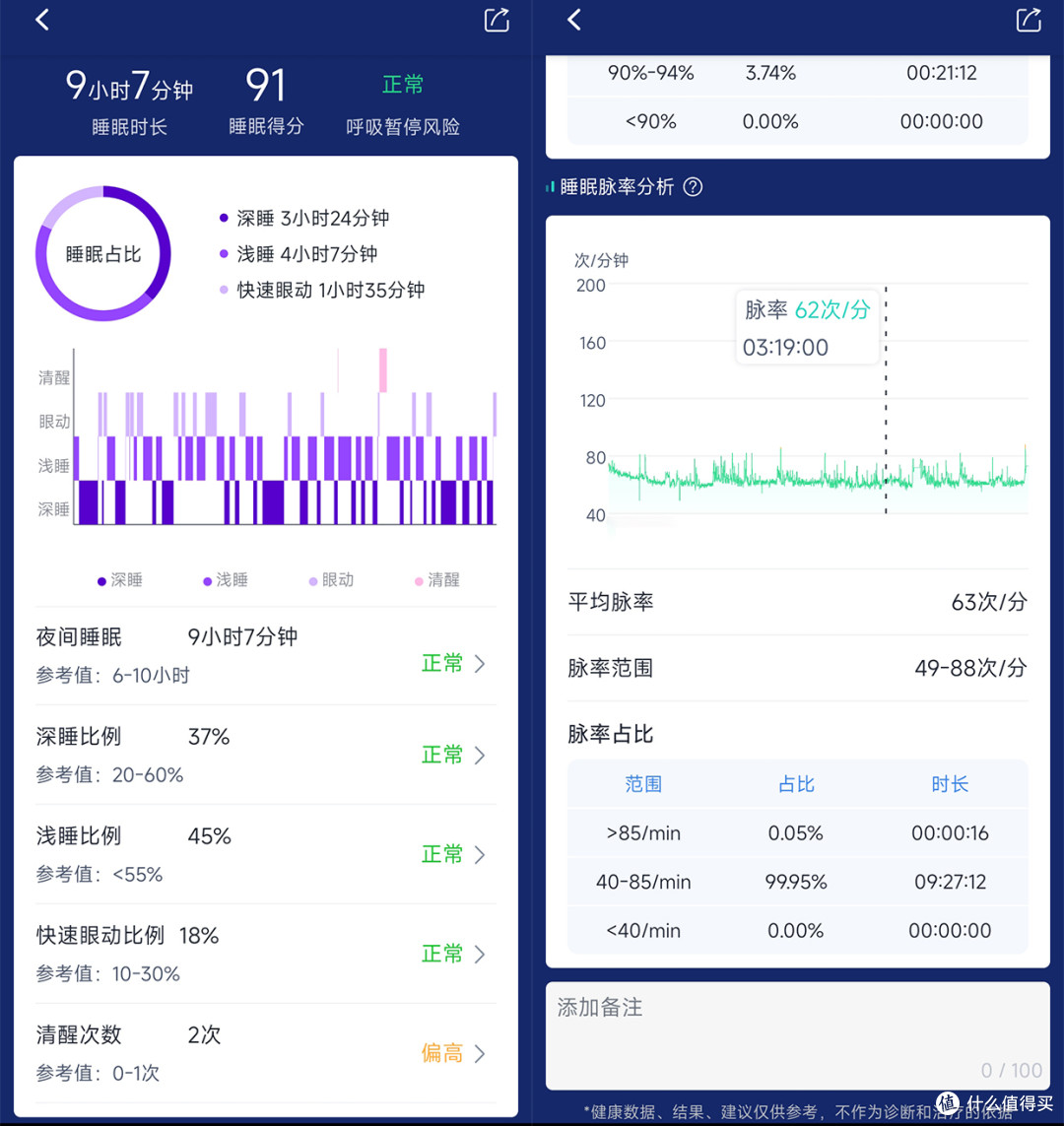
Task: Expand 清醒次数 details chevron
Action: click(480, 1053)
